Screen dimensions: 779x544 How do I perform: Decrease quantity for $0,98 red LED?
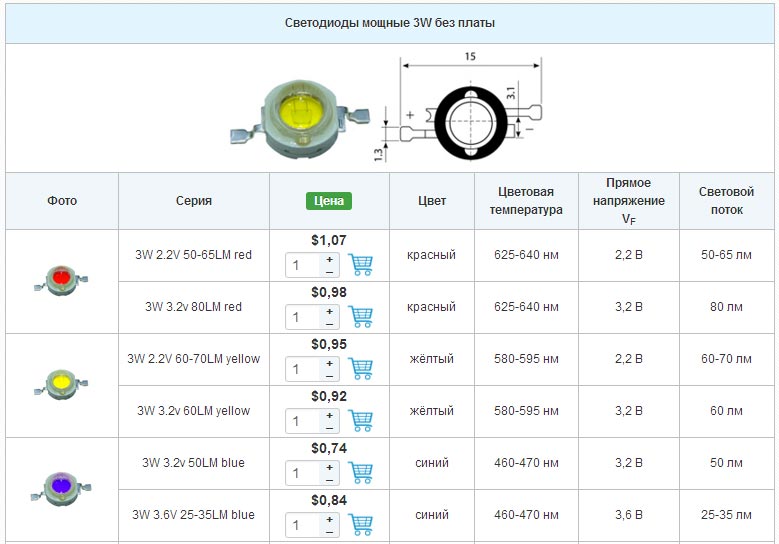click(329, 324)
